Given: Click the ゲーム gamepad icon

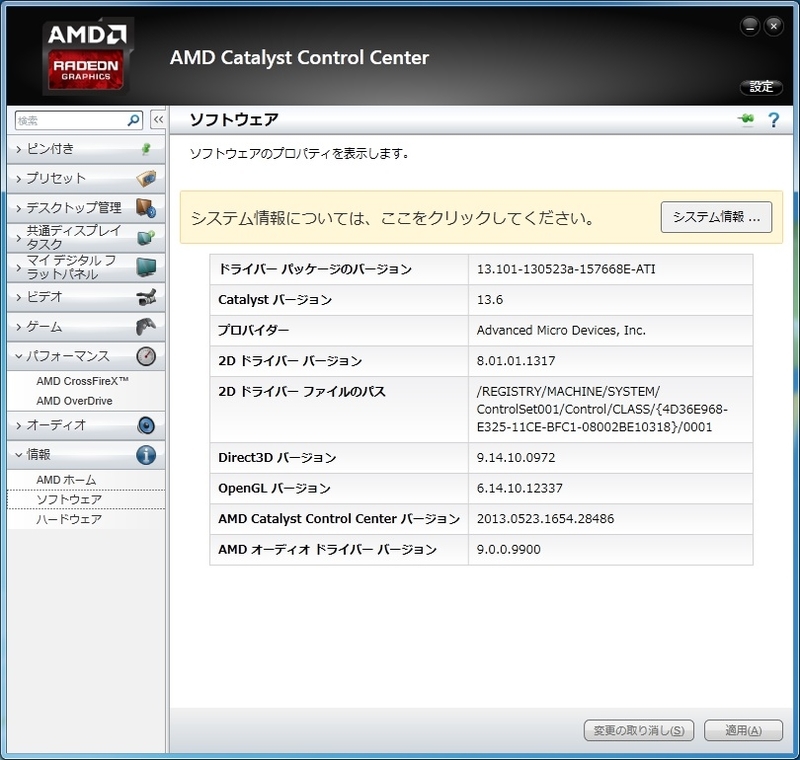Looking at the screenshot, I should click(146, 326).
